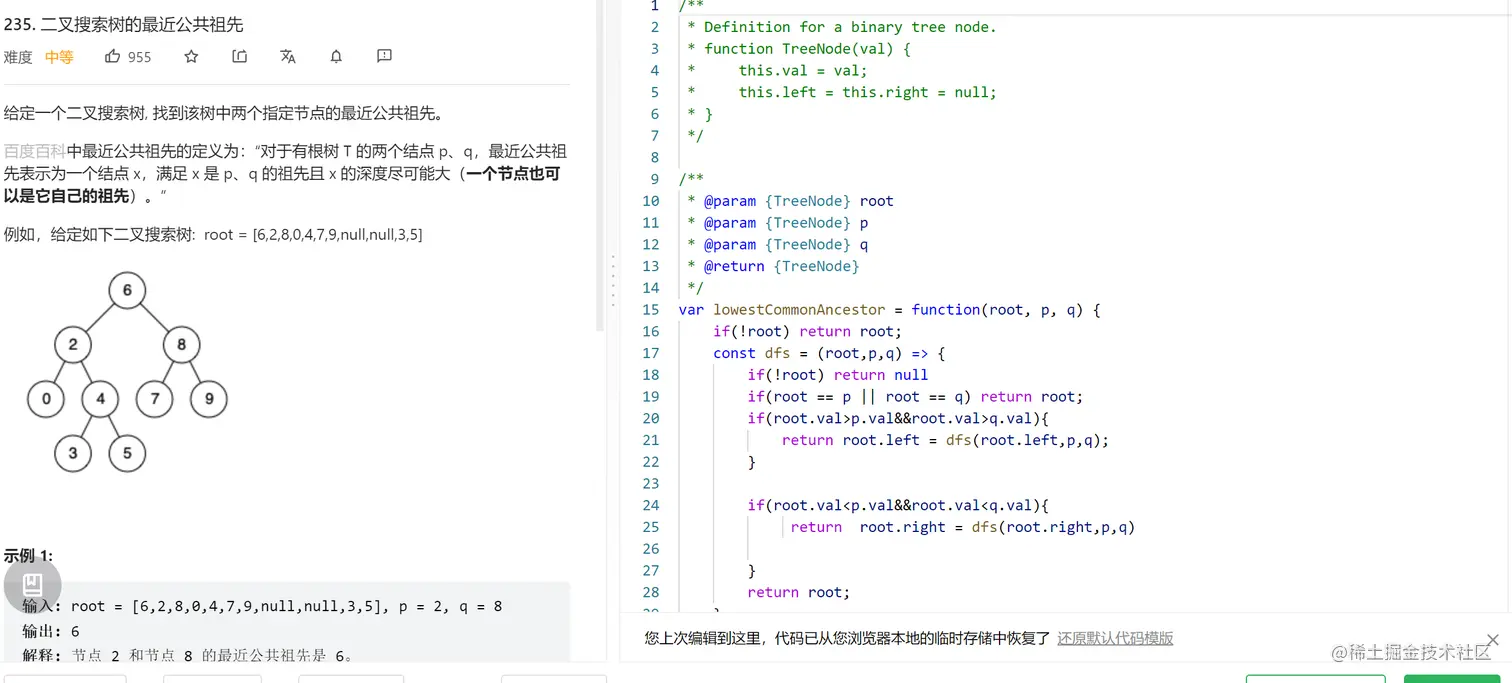This screenshot has height=683, width=1512.
Task: Click node 5 in the tree diagram
Action: [x=127, y=453]
